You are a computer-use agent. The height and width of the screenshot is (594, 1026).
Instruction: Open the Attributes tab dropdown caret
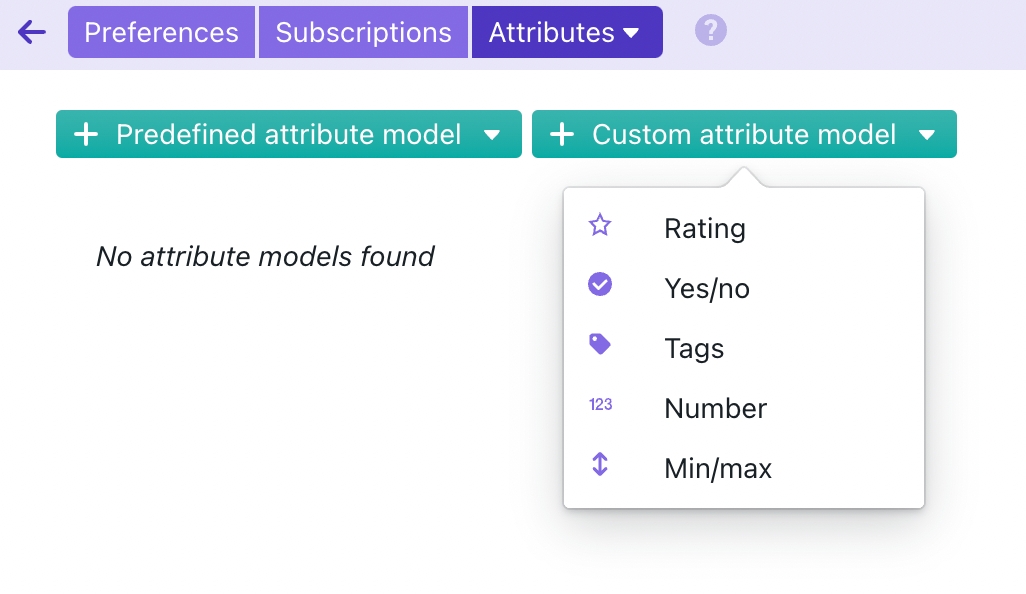click(631, 33)
